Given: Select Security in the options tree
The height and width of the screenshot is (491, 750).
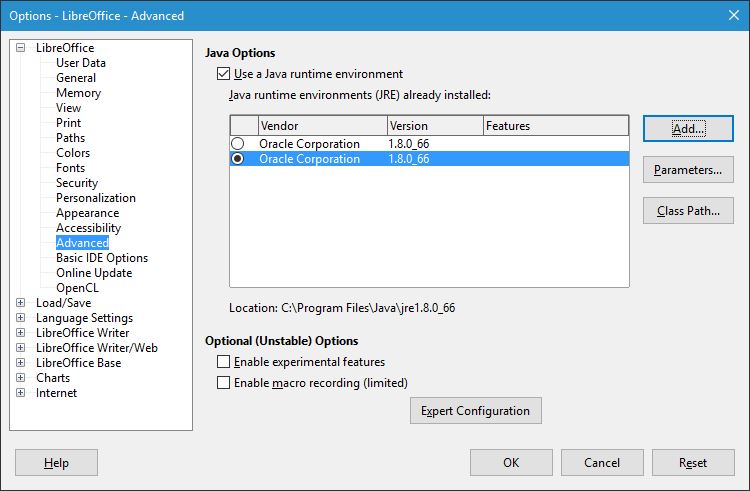Looking at the screenshot, I should (77, 183).
